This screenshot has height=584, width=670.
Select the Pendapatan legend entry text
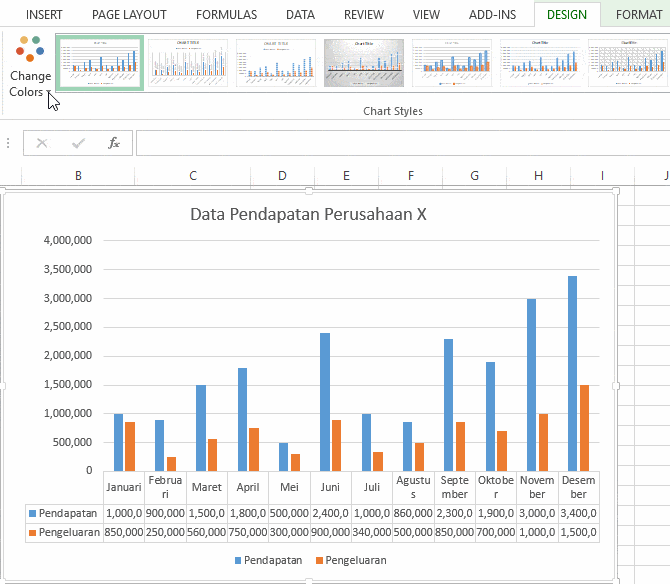pyautogui.click(x=273, y=561)
